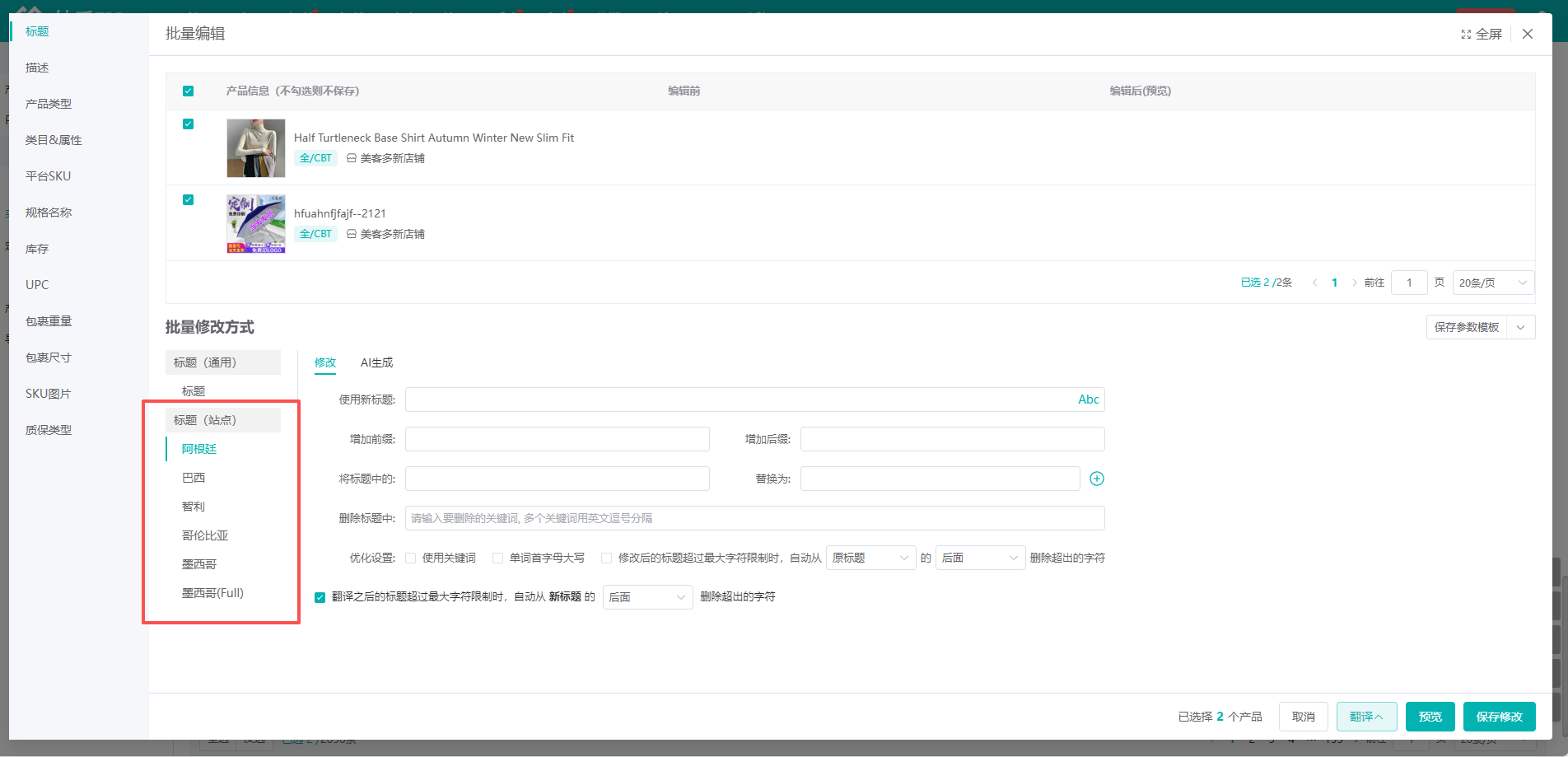This screenshot has height=757, width=1568.
Task: Select 质保类型 in left sidebar
Action: (x=49, y=430)
